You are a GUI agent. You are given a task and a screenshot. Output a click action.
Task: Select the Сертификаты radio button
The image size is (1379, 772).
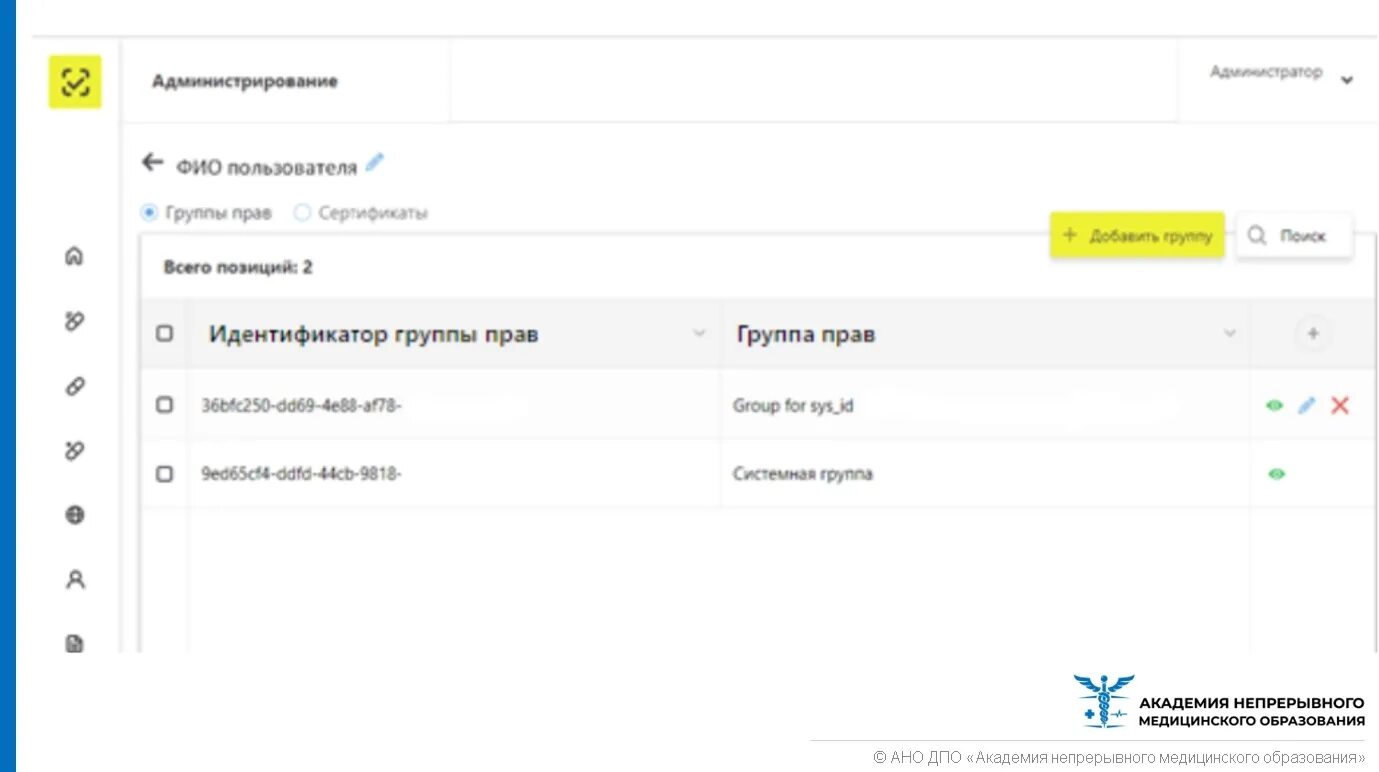[302, 213]
